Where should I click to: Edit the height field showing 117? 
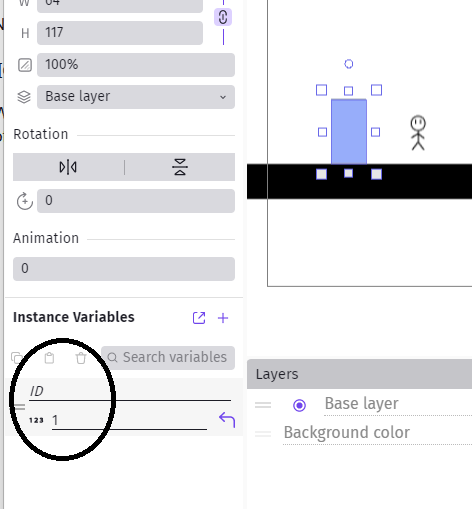[120, 33]
